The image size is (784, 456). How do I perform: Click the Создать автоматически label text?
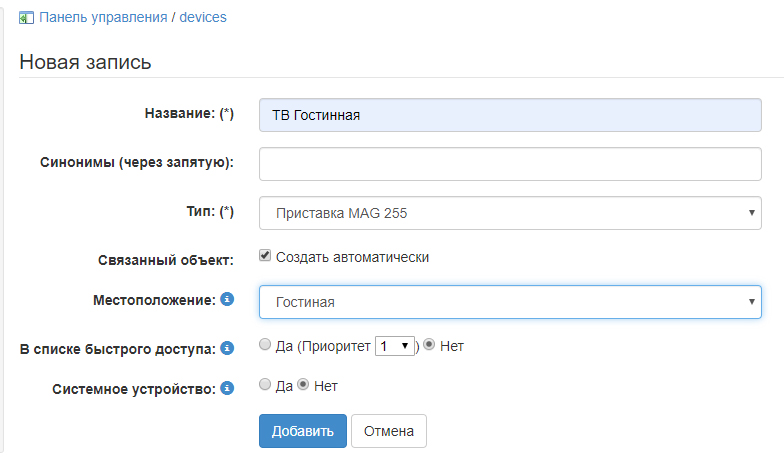(352, 257)
